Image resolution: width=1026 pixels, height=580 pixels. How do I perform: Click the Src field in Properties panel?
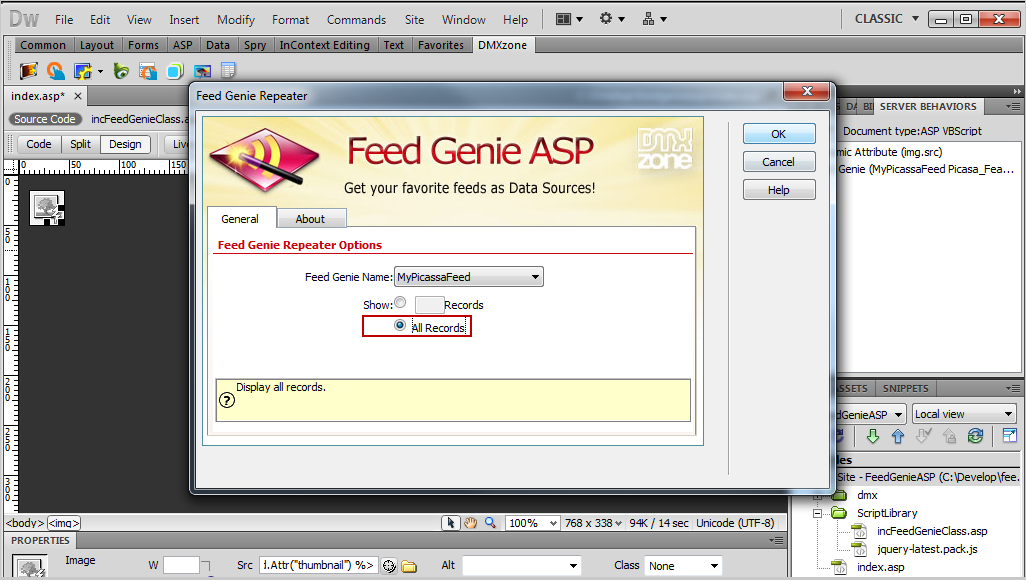pos(319,565)
